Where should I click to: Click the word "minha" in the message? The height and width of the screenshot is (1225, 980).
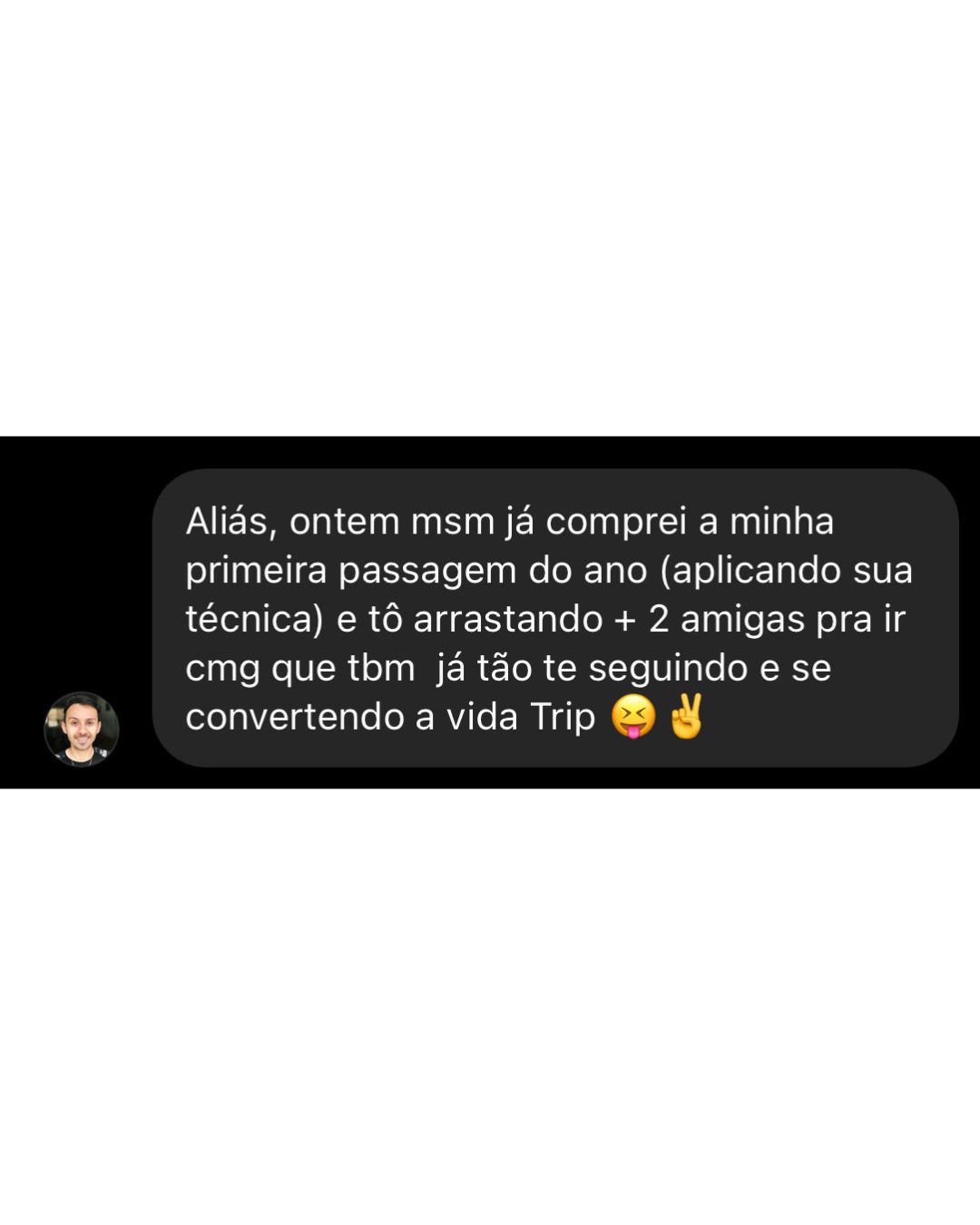click(781, 522)
